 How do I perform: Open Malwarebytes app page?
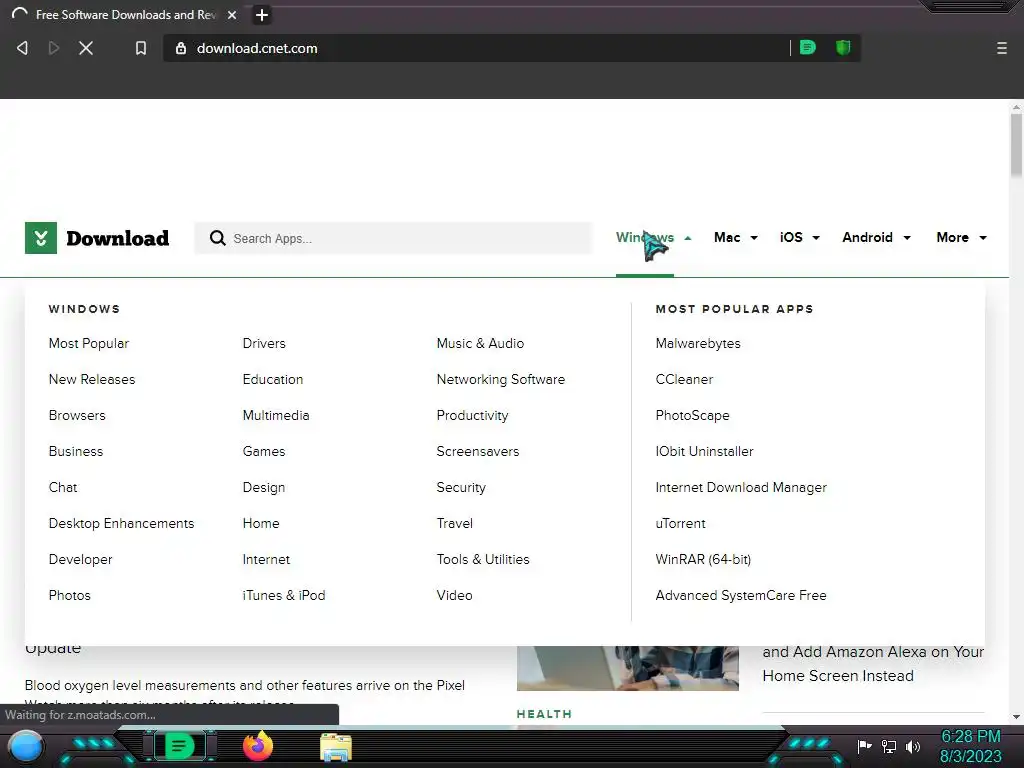click(698, 344)
